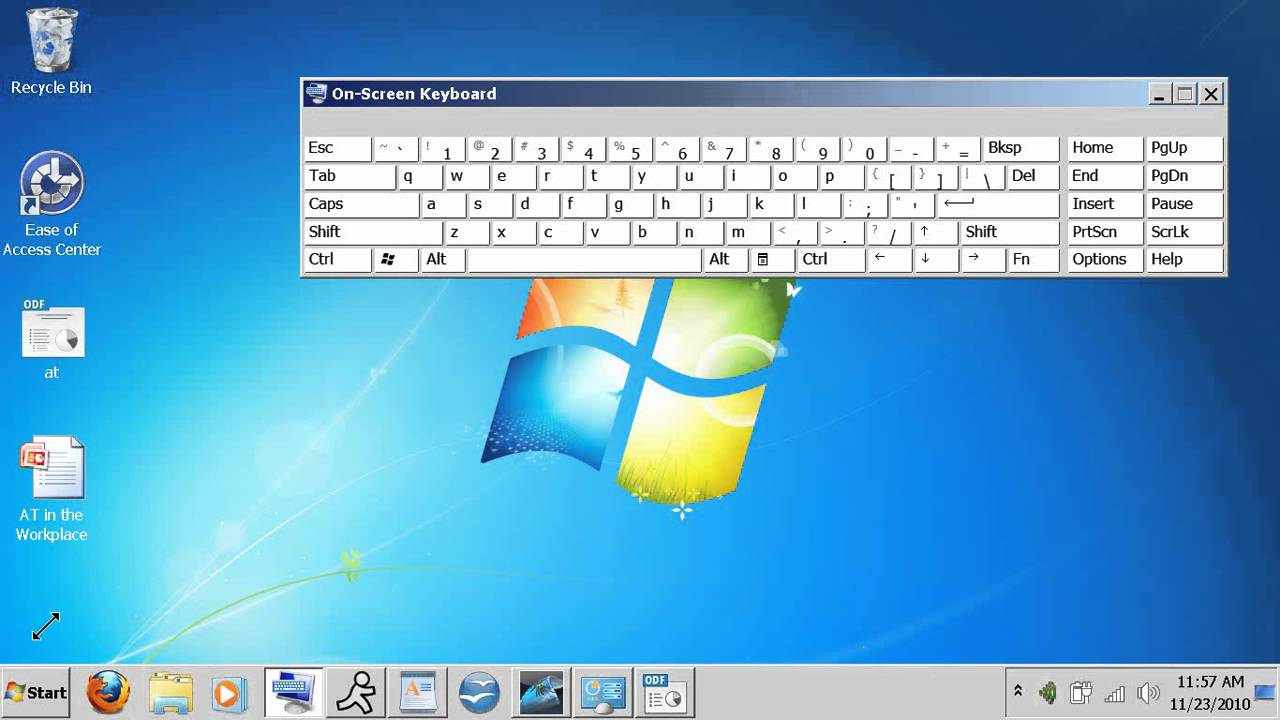Screen dimensions: 1280x720
Task: Click the q key
Action: (x=420, y=176)
